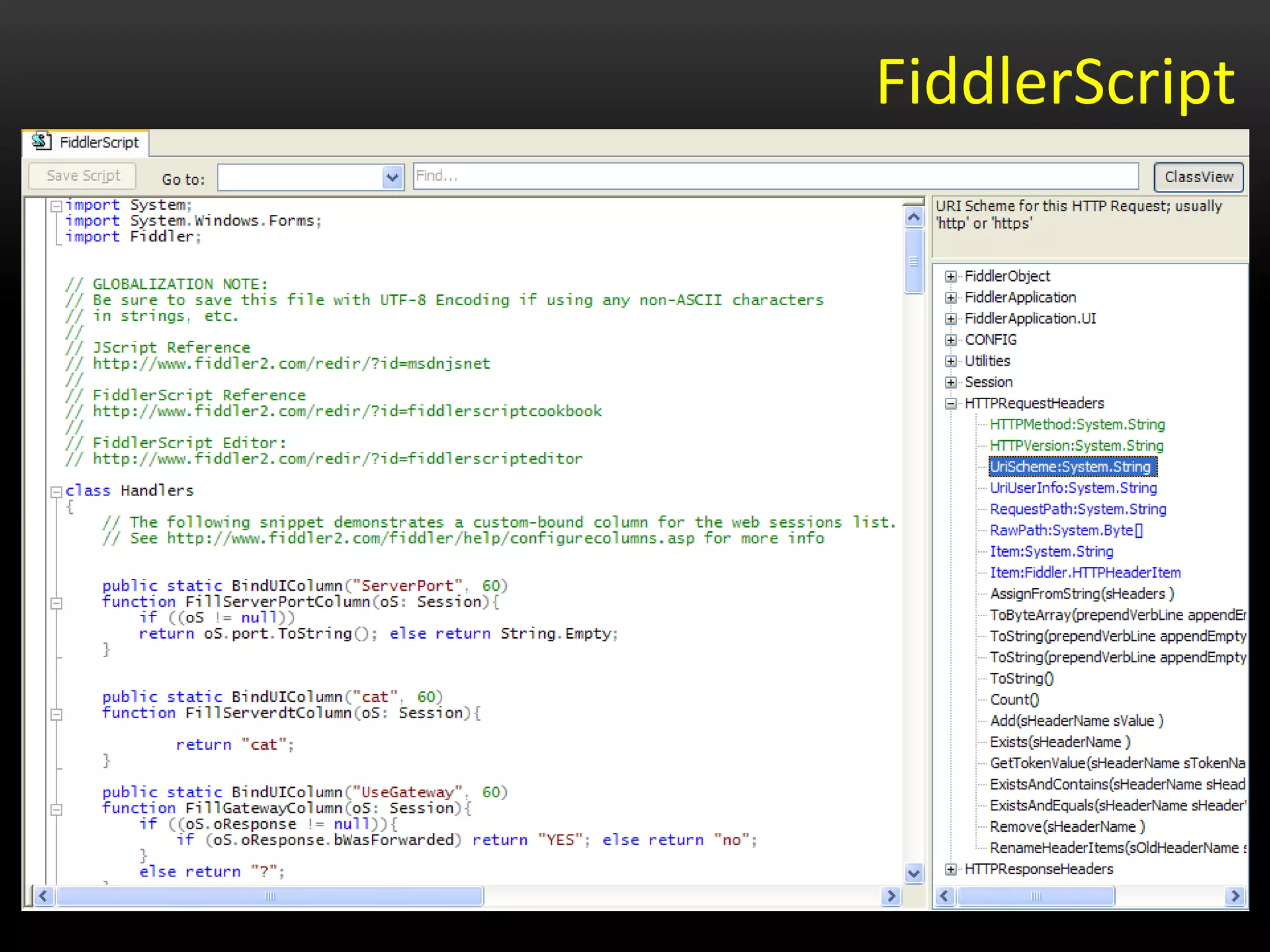Viewport: 1270px width, 952px height.
Task: Open the Go to dropdown list
Action: click(x=392, y=178)
